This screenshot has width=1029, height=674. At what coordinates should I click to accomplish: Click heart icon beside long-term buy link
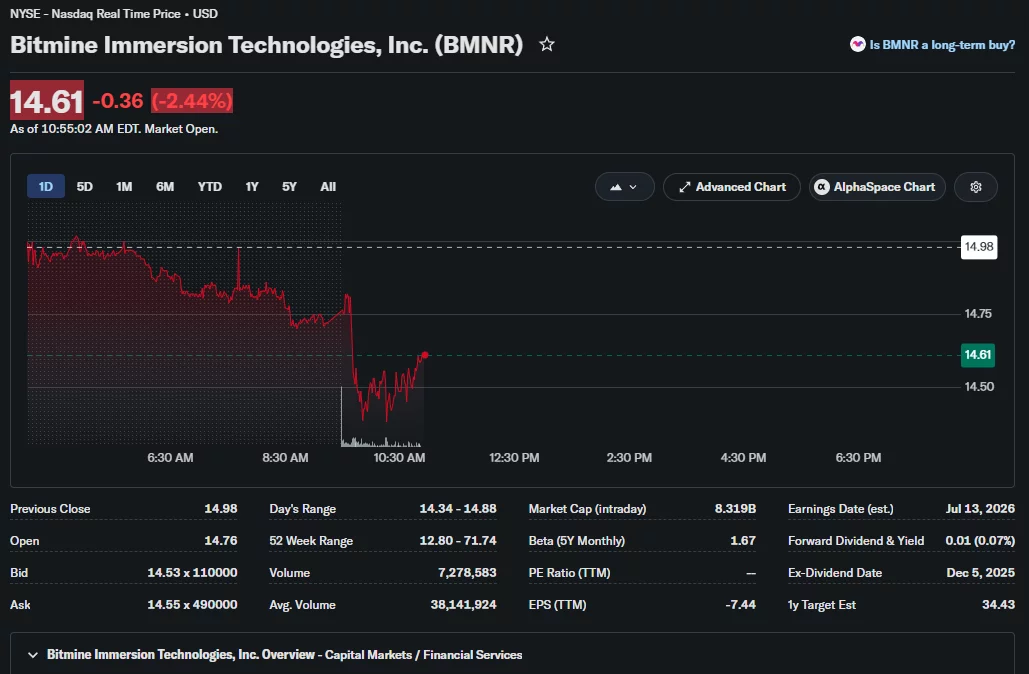coord(857,45)
